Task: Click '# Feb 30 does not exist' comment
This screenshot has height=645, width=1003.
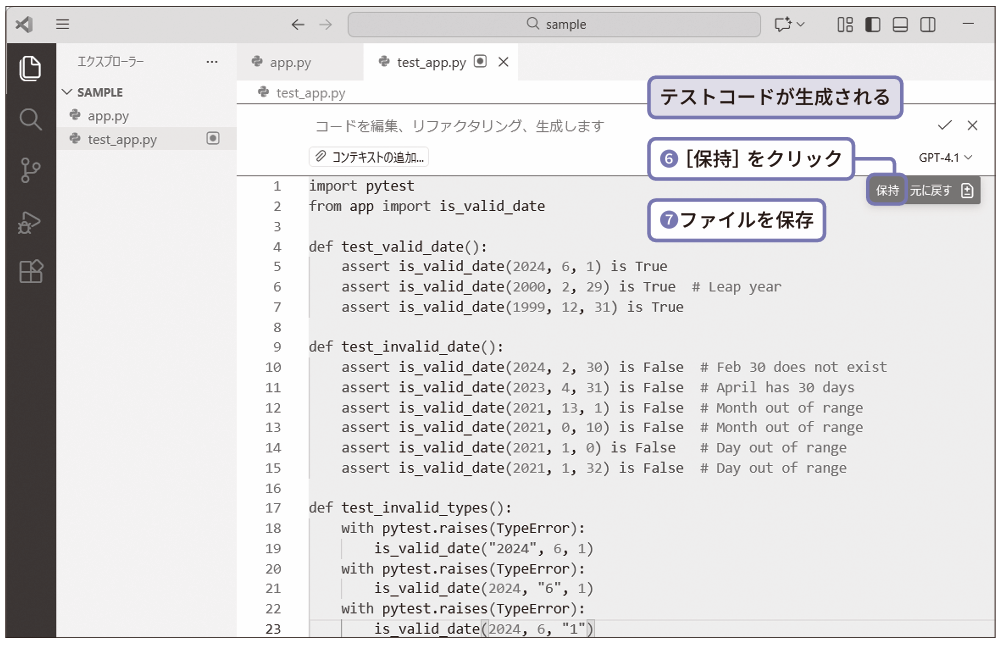Action: click(793, 367)
